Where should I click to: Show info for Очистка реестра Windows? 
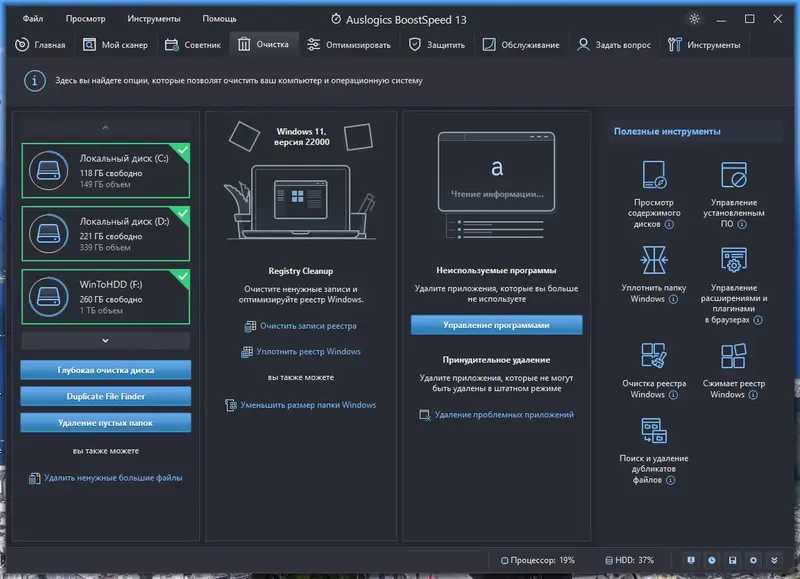[x=673, y=395]
